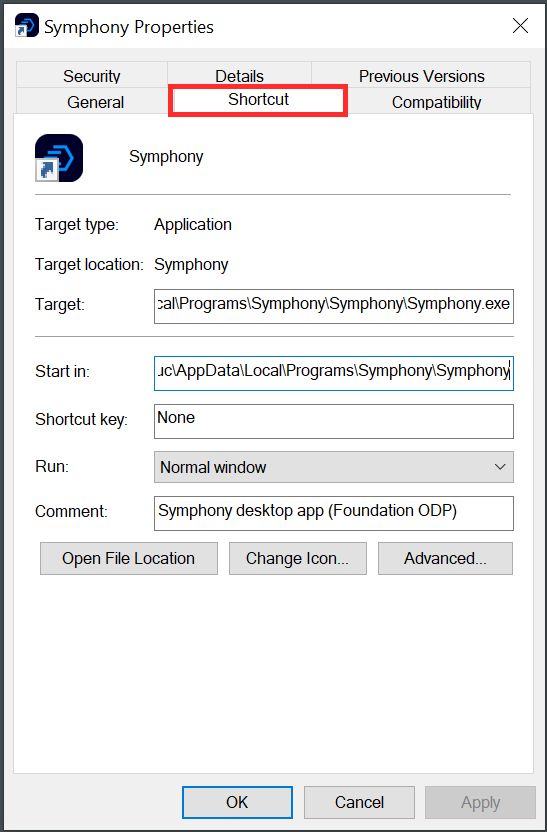Click the Change Icon button
547x832 pixels.
pos(298,558)
